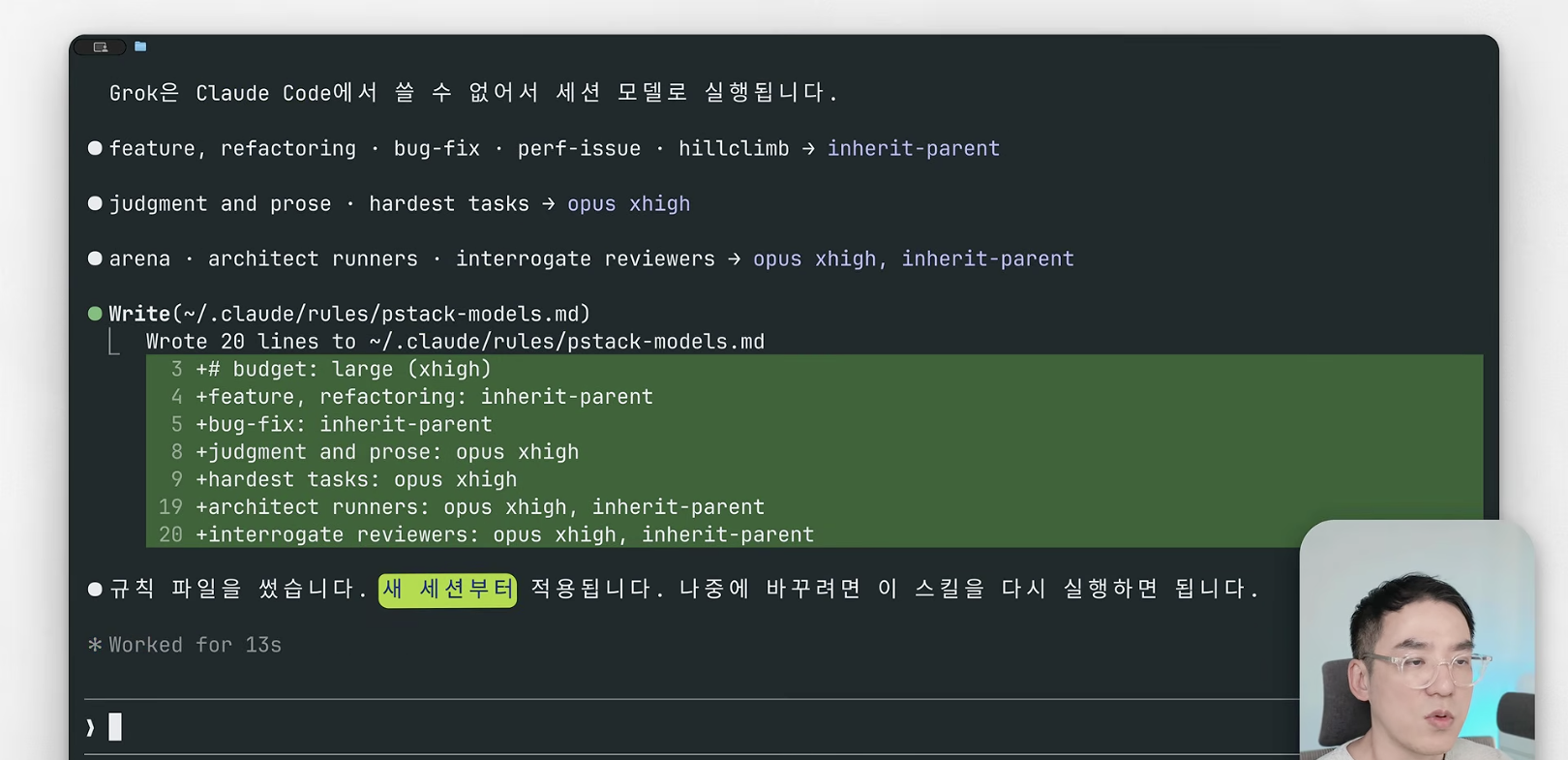Open the blue folder icon in title bar

coord(140,46)
